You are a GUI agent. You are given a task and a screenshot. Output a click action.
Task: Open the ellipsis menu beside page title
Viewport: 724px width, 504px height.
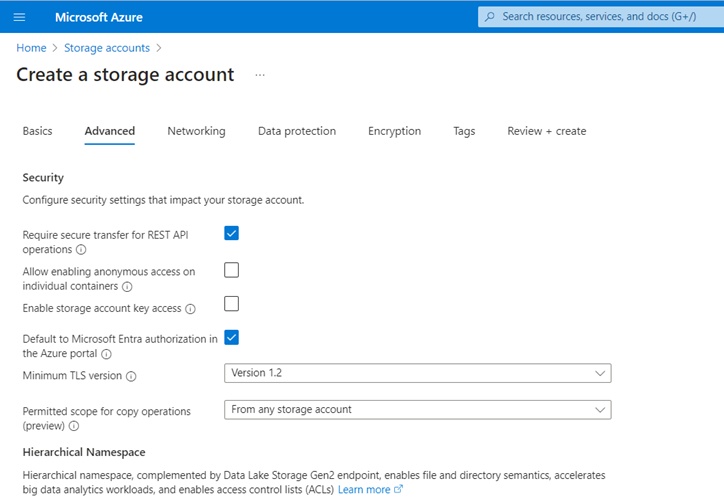point(260,75)
